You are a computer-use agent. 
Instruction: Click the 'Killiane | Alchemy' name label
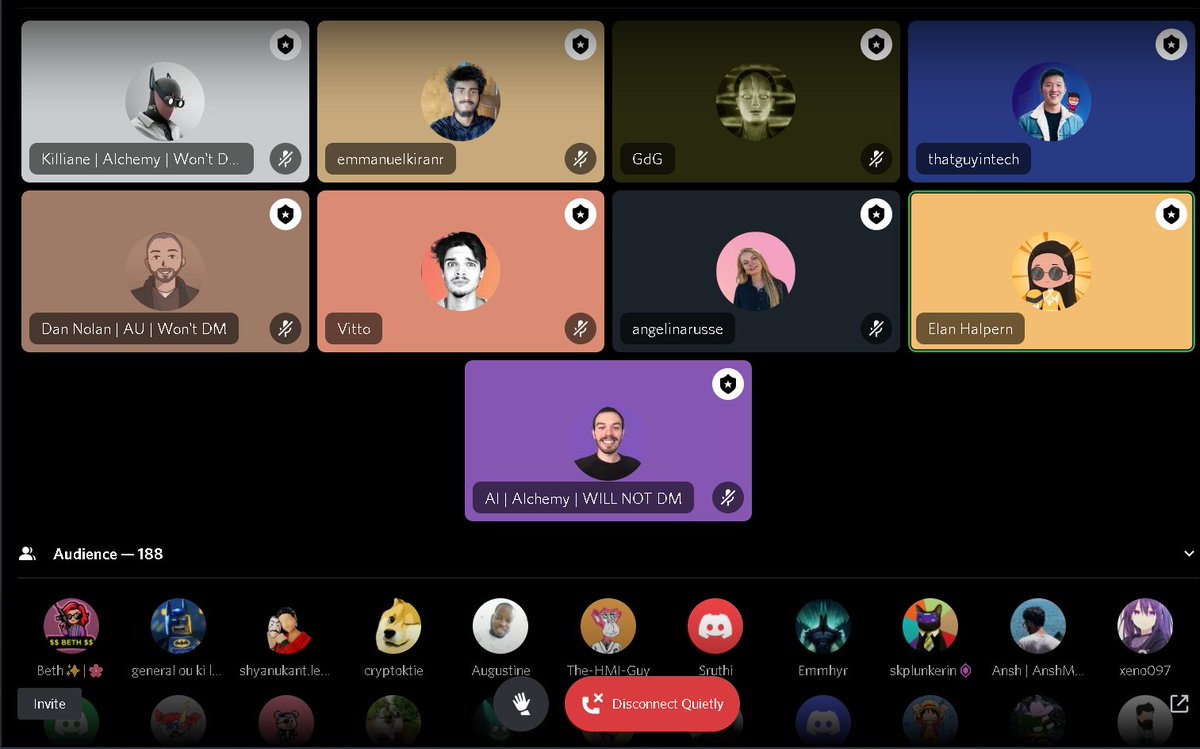coord(141,159)
